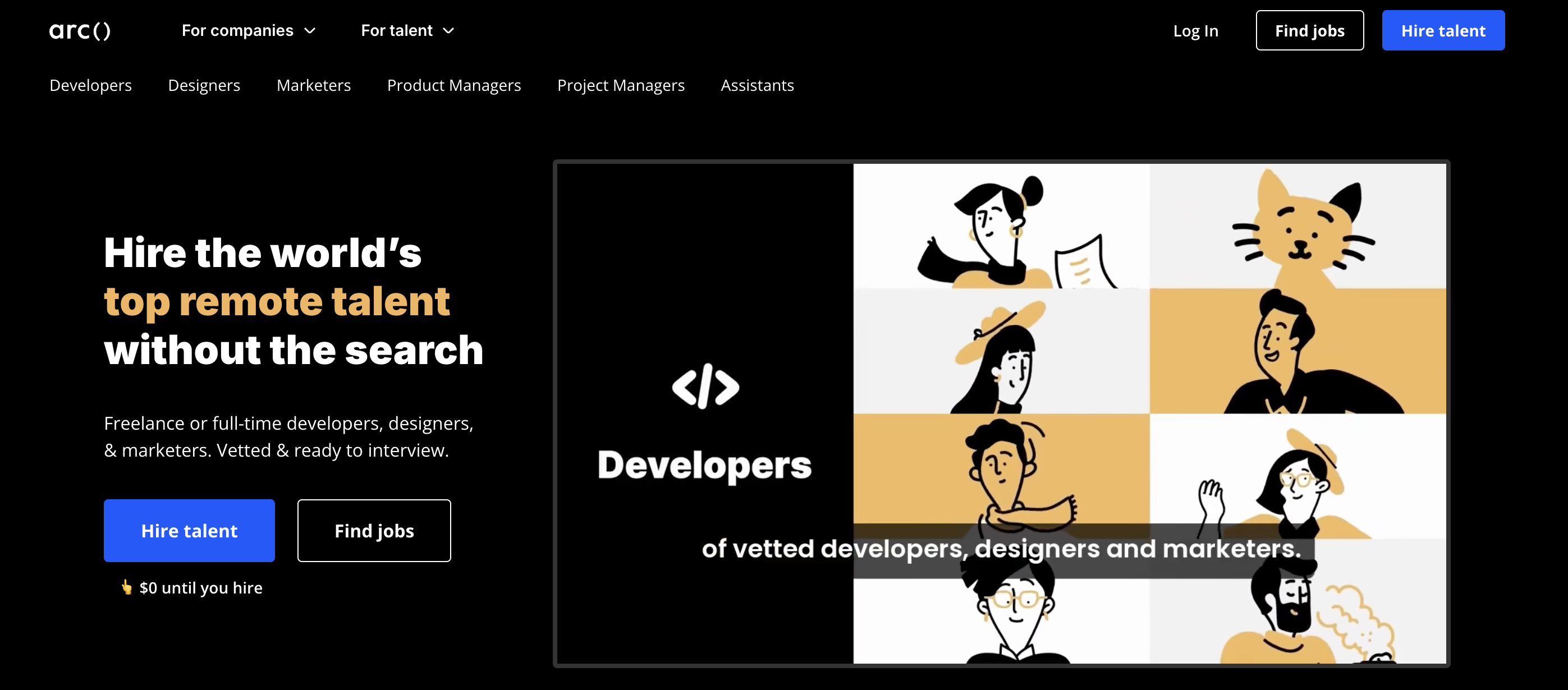Click the Find jobs button in the header
Screen dimensions: 1568x690
click(1309, 30)
